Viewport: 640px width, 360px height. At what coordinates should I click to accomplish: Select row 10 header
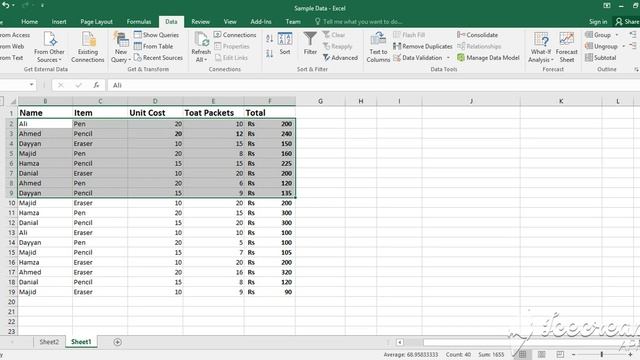pyautogui.click(x=11, y=203)
